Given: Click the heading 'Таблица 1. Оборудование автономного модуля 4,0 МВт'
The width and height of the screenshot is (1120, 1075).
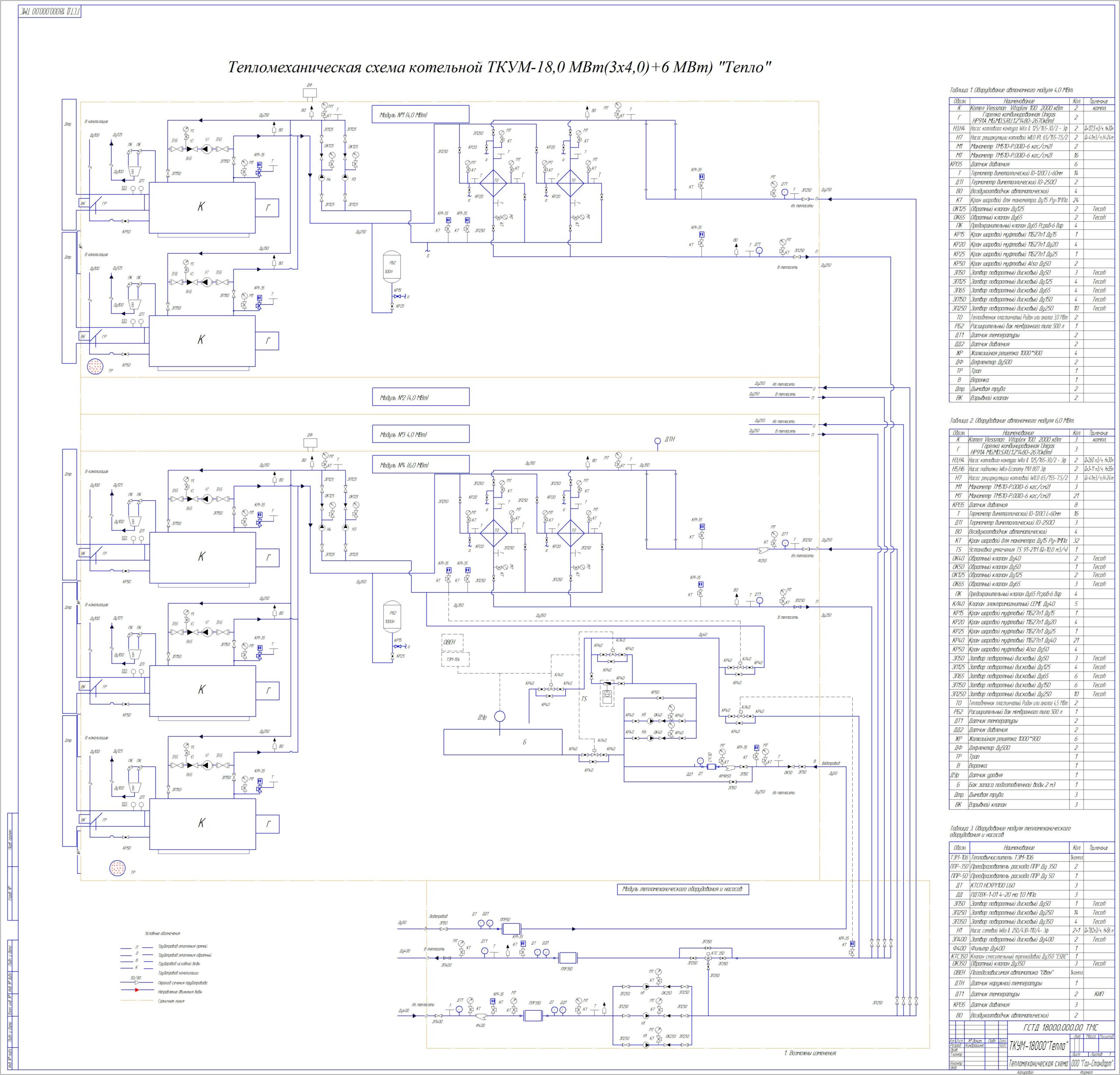Looking at the screenshot, I should pos(1012,90).
